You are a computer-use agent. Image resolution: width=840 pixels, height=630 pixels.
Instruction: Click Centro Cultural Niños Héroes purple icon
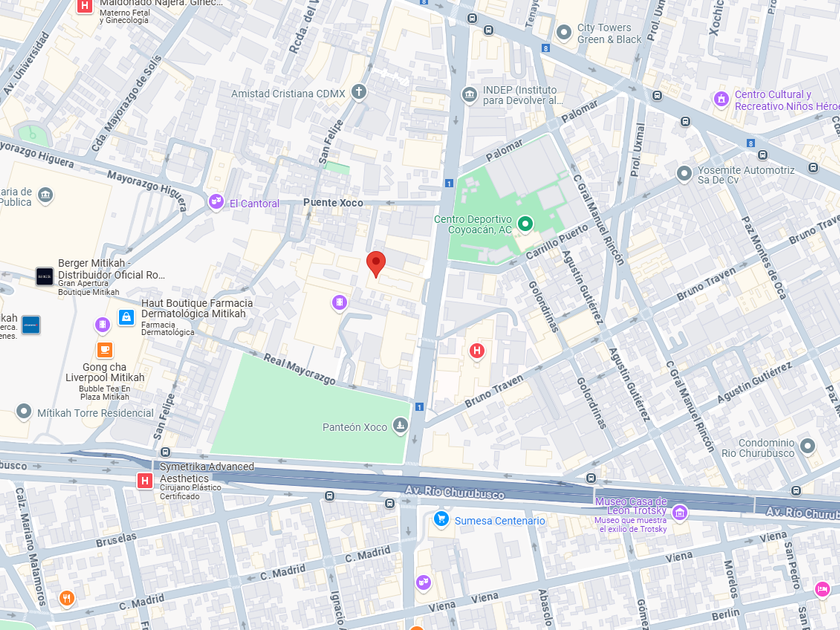tap(722, 99)
